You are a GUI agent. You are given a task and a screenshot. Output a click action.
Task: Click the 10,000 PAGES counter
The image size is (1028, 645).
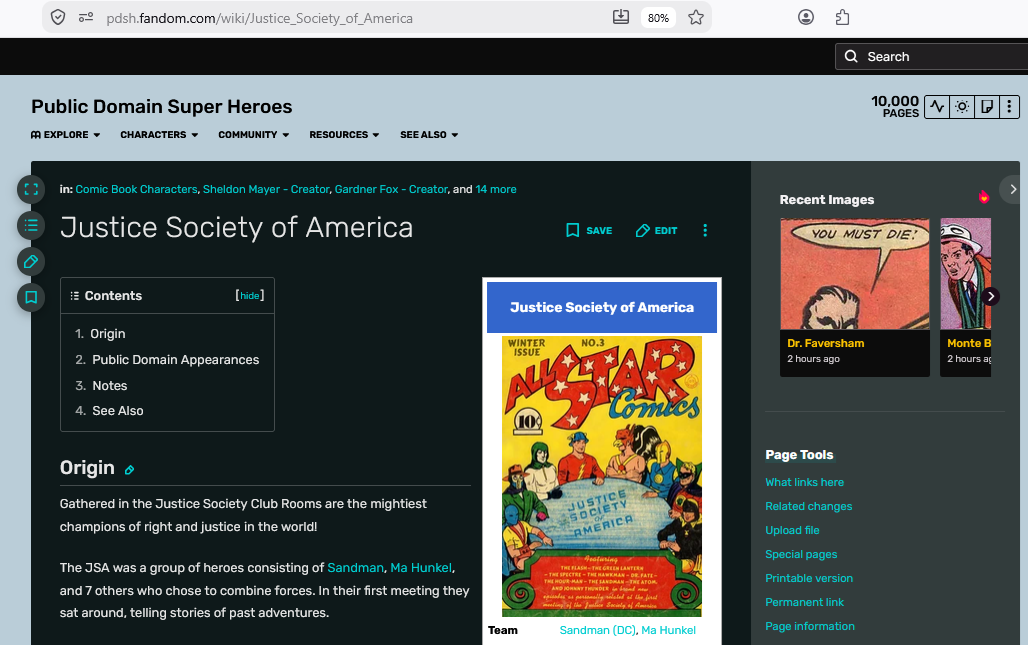click(x=895, y=106)
